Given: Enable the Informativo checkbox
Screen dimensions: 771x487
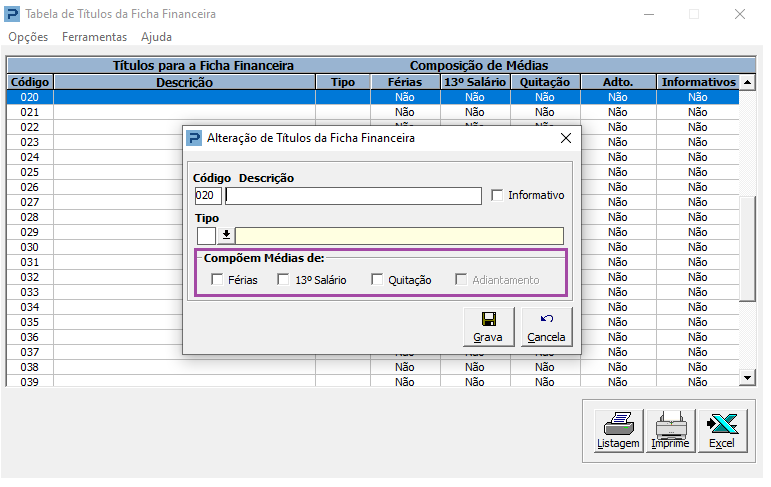Looking at the screenshot, I should (x=498, y=195).
